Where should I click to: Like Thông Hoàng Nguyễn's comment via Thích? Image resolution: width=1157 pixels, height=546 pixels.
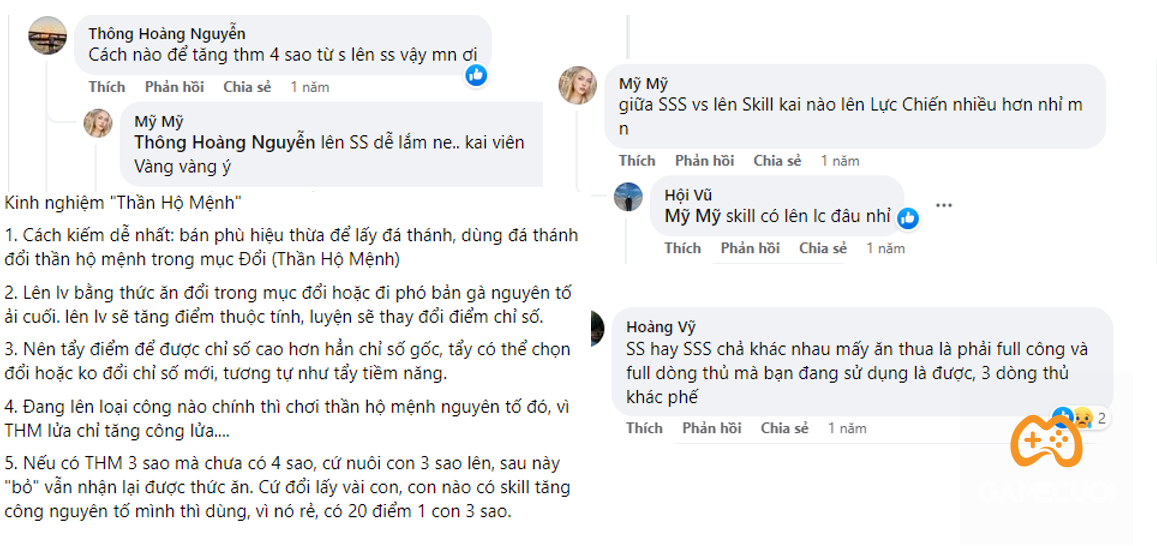[107, 87]
